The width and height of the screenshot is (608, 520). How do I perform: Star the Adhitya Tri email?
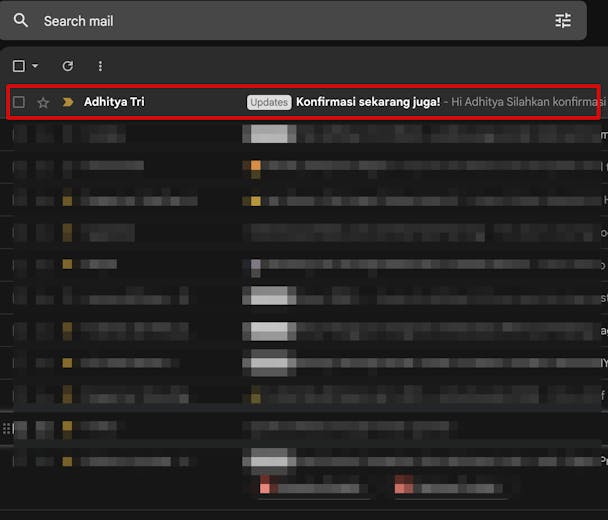[43, 102]
